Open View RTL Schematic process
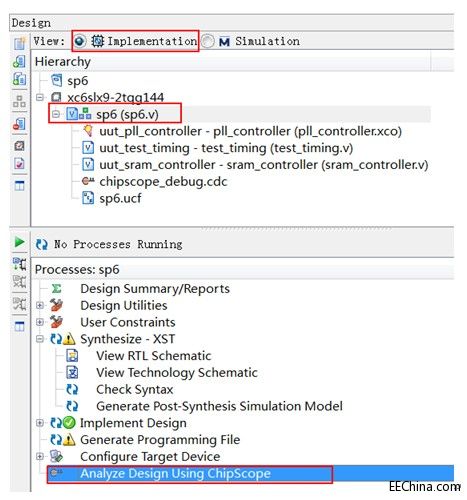Image resolution: width=467 pixels, height=500 pixels. point(154,356)
